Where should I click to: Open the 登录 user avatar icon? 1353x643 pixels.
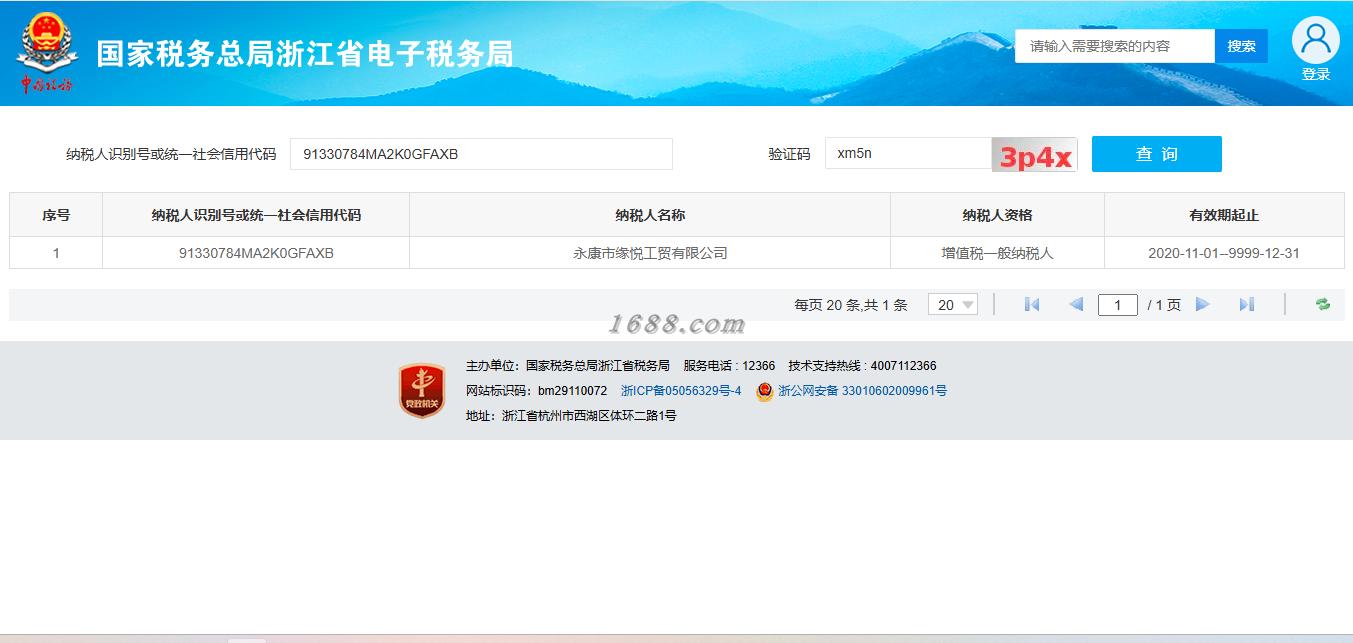tap(1316, 40)
